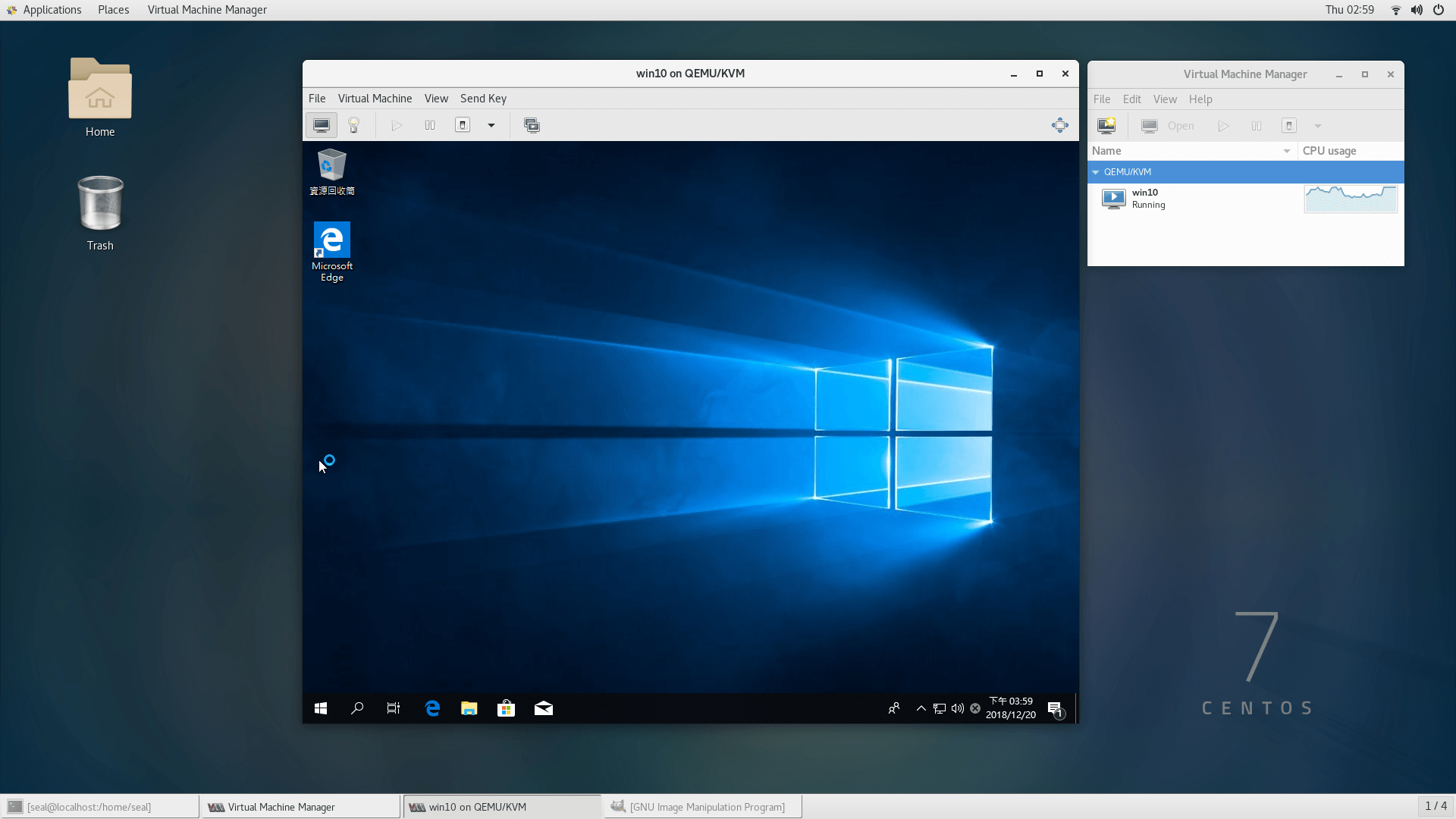The width and height of the screenshot is (1456, 819).
Task: Open File Explorer in the guest taskbar
Action: pyautogui.click(x=469, y=708)
